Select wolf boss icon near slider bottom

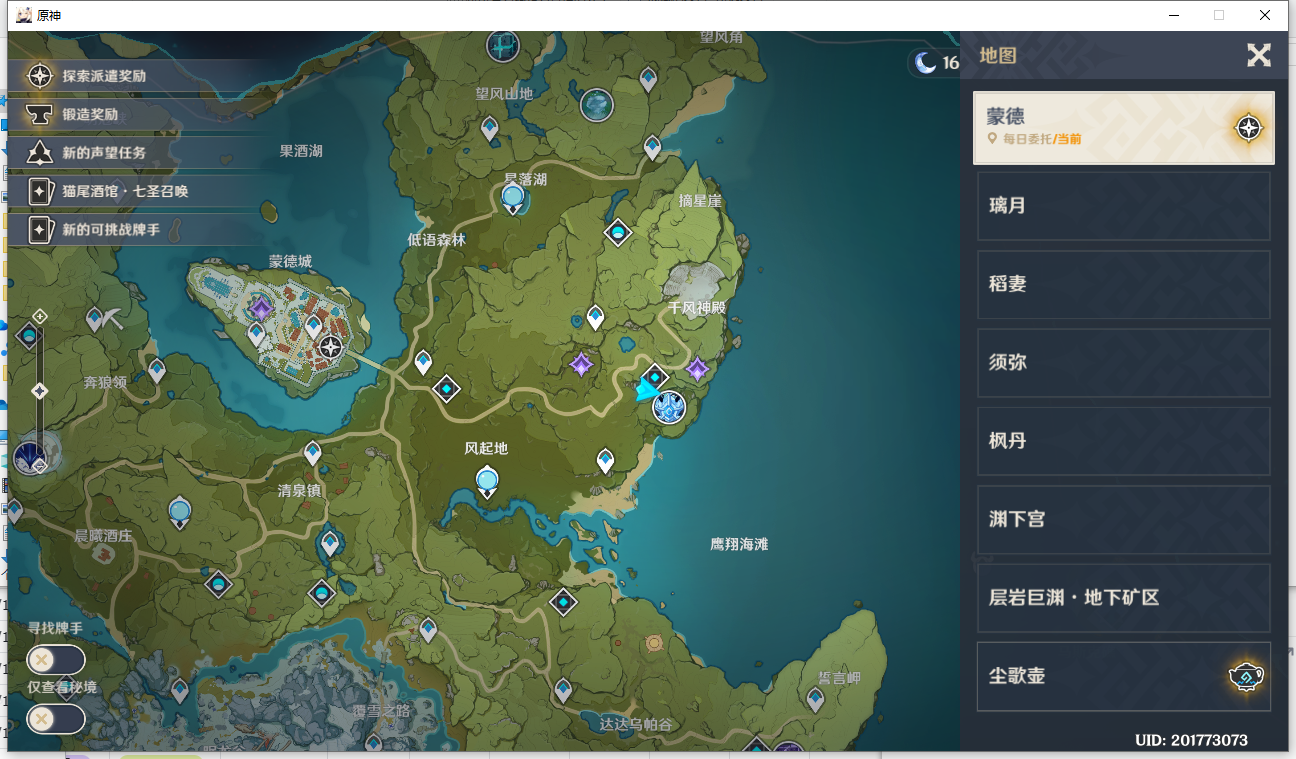[28, 458]
